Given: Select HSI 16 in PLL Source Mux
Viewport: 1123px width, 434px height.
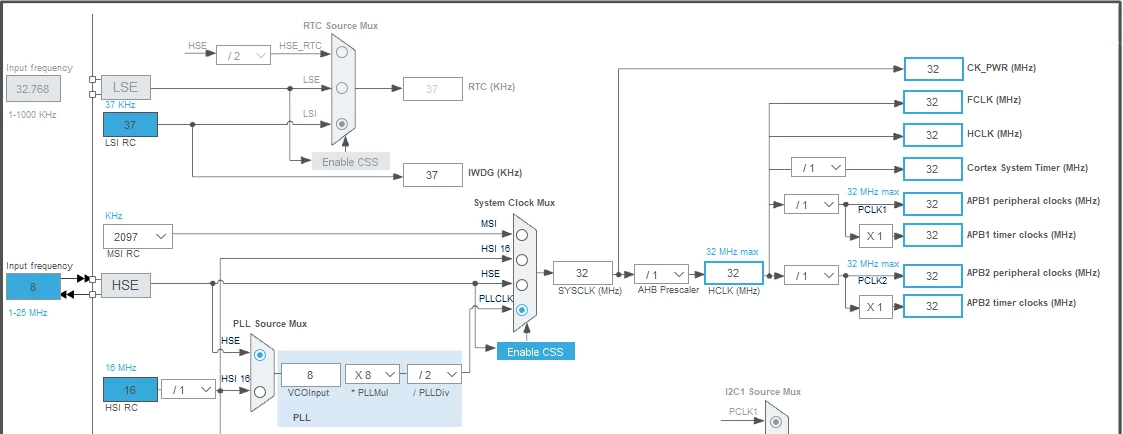Looking at the screenshot, I should tap(260, 391).
